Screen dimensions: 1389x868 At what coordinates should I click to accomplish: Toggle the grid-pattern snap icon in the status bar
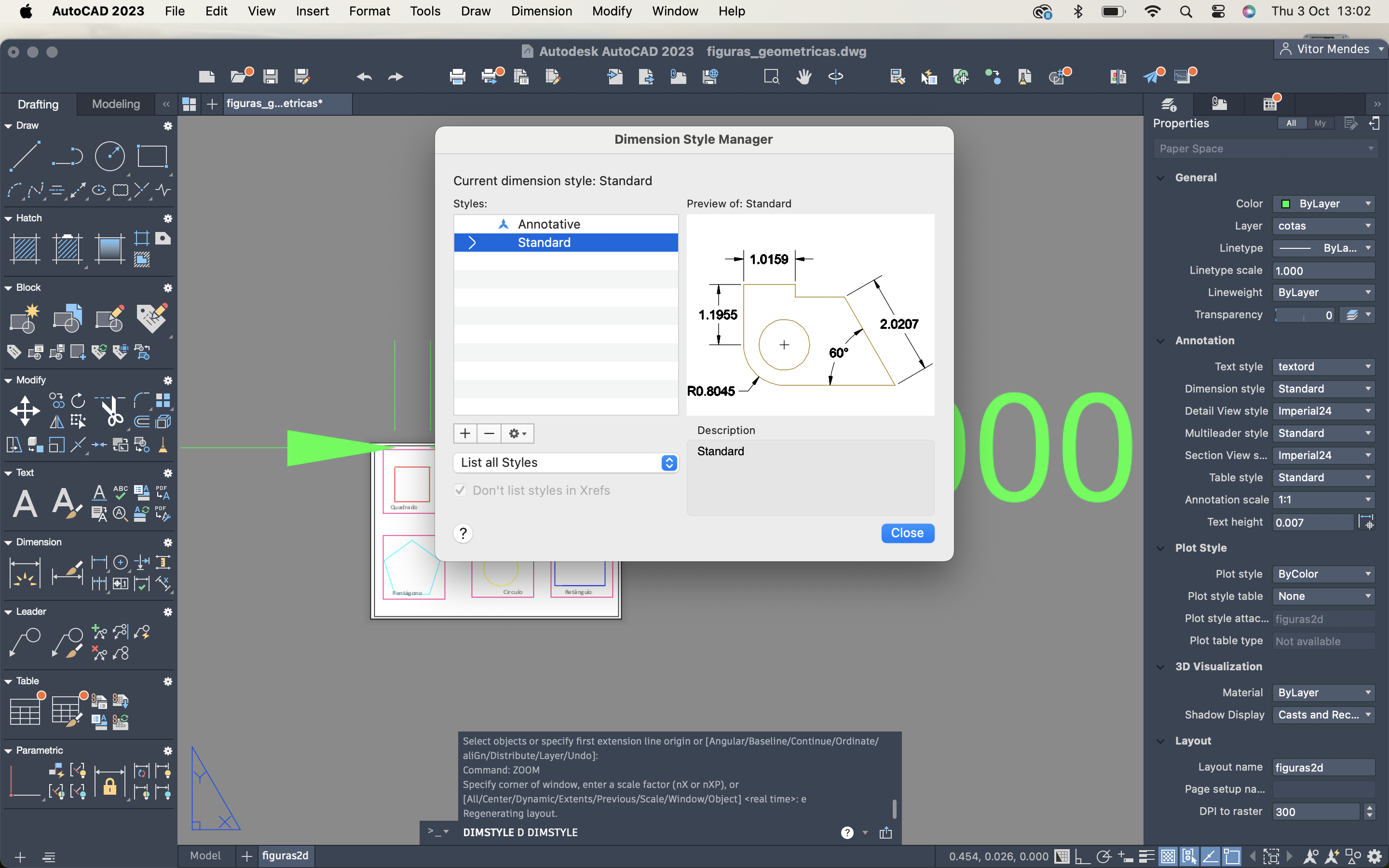(x=1168, y=856)
